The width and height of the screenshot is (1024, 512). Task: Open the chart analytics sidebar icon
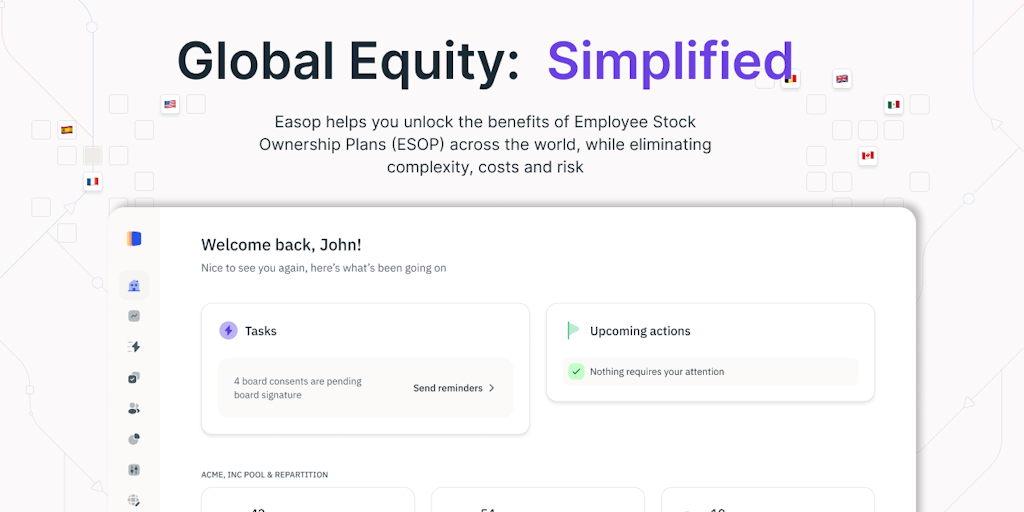click(134, 316)
